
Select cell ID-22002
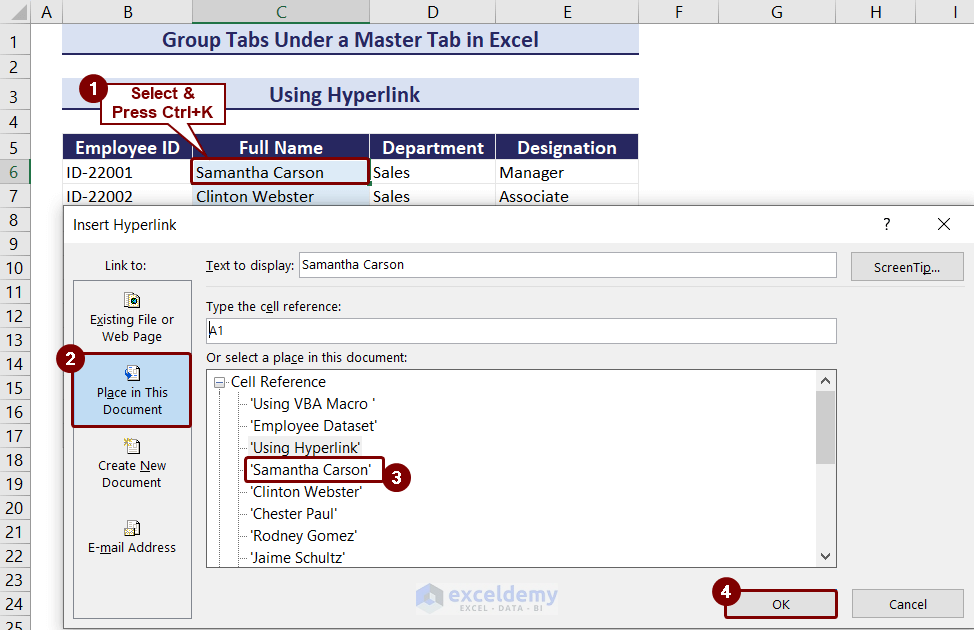[127, 196]
